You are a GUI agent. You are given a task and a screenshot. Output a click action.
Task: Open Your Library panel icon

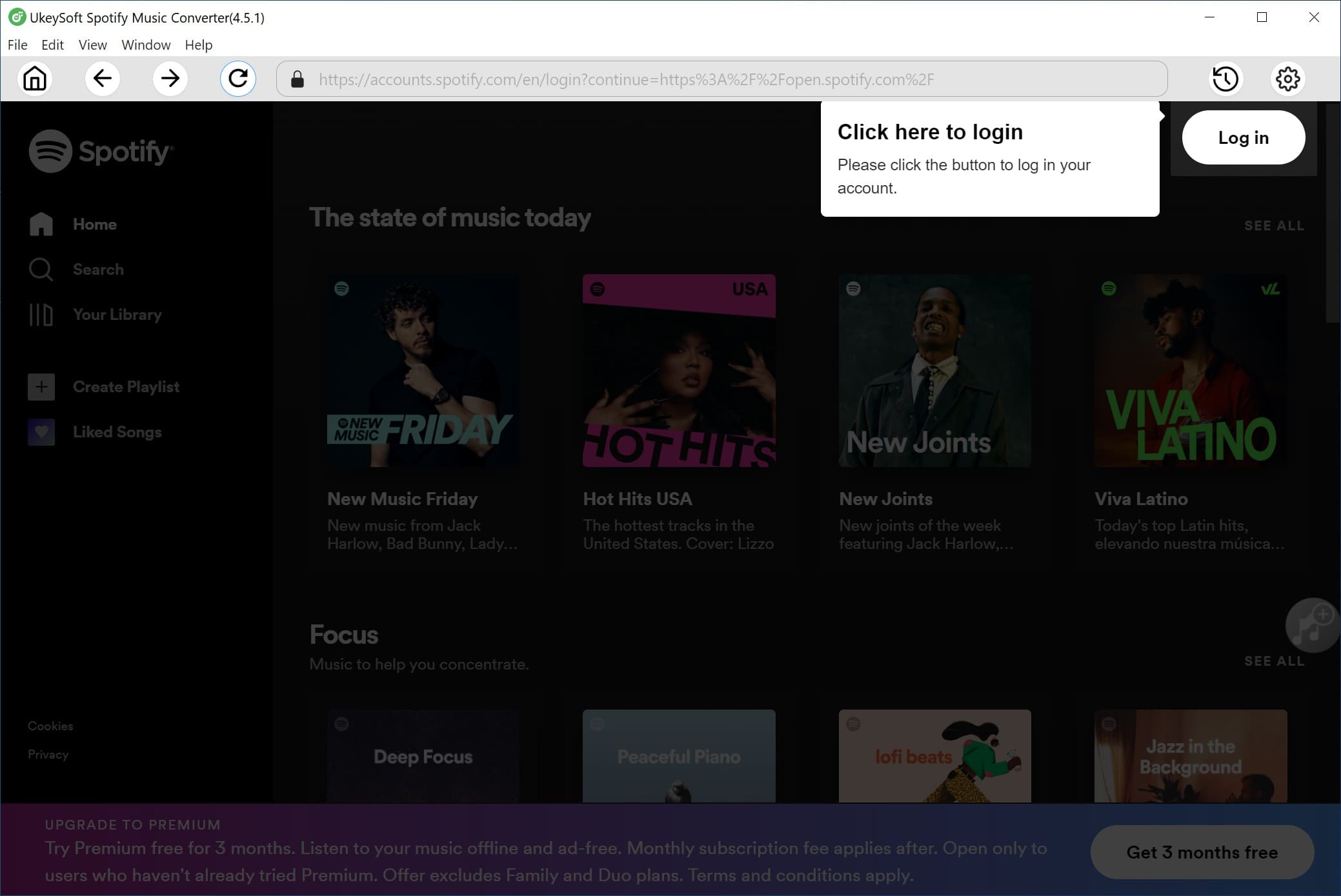[x=40, y=314]
